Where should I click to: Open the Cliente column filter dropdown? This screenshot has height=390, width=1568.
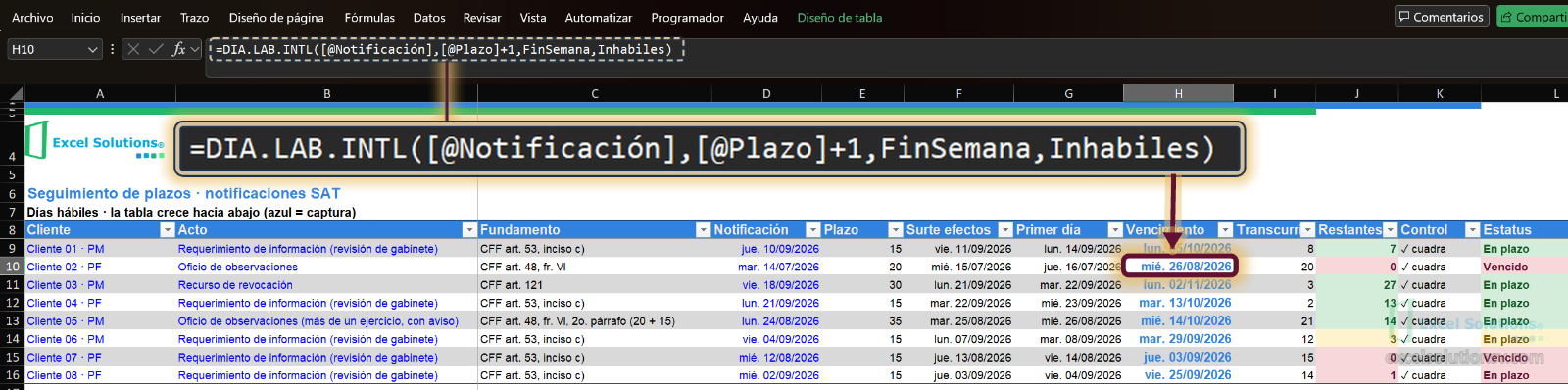pyautogui.click(x=167, y=230)
